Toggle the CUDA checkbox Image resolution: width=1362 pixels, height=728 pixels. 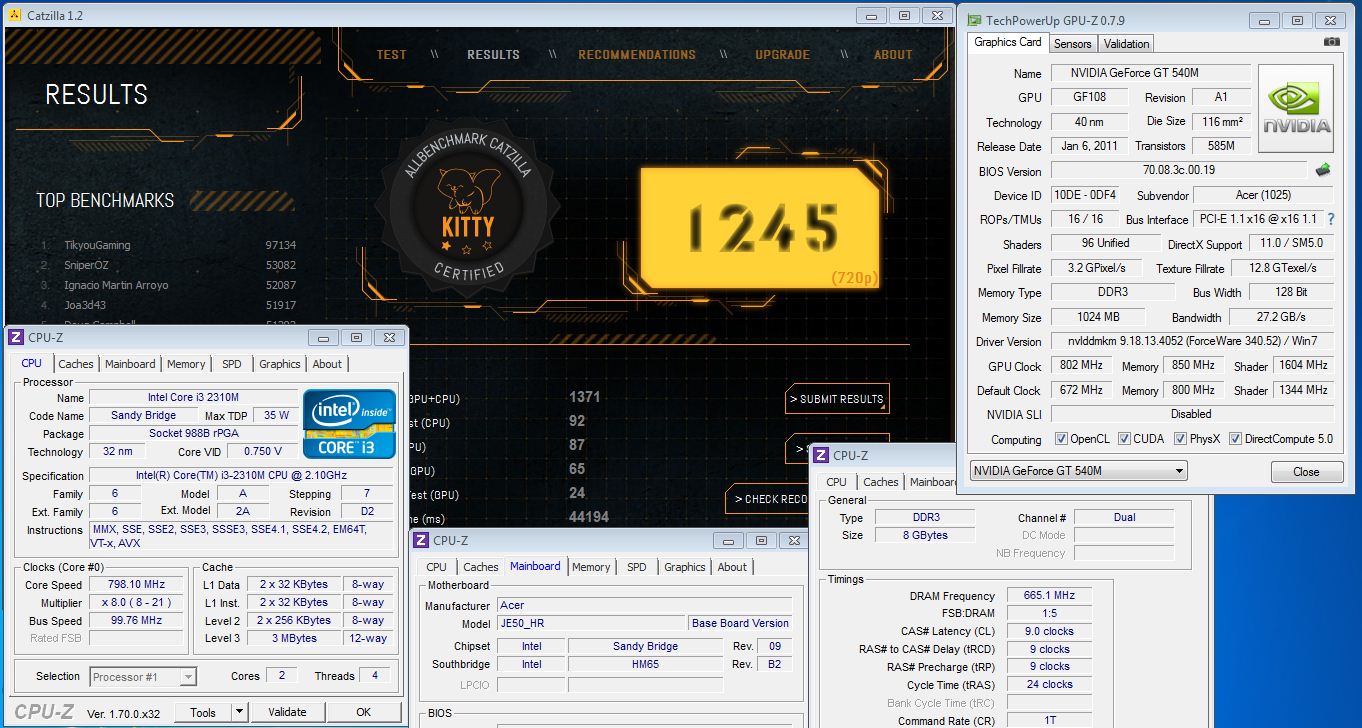tap(1125, 439)
